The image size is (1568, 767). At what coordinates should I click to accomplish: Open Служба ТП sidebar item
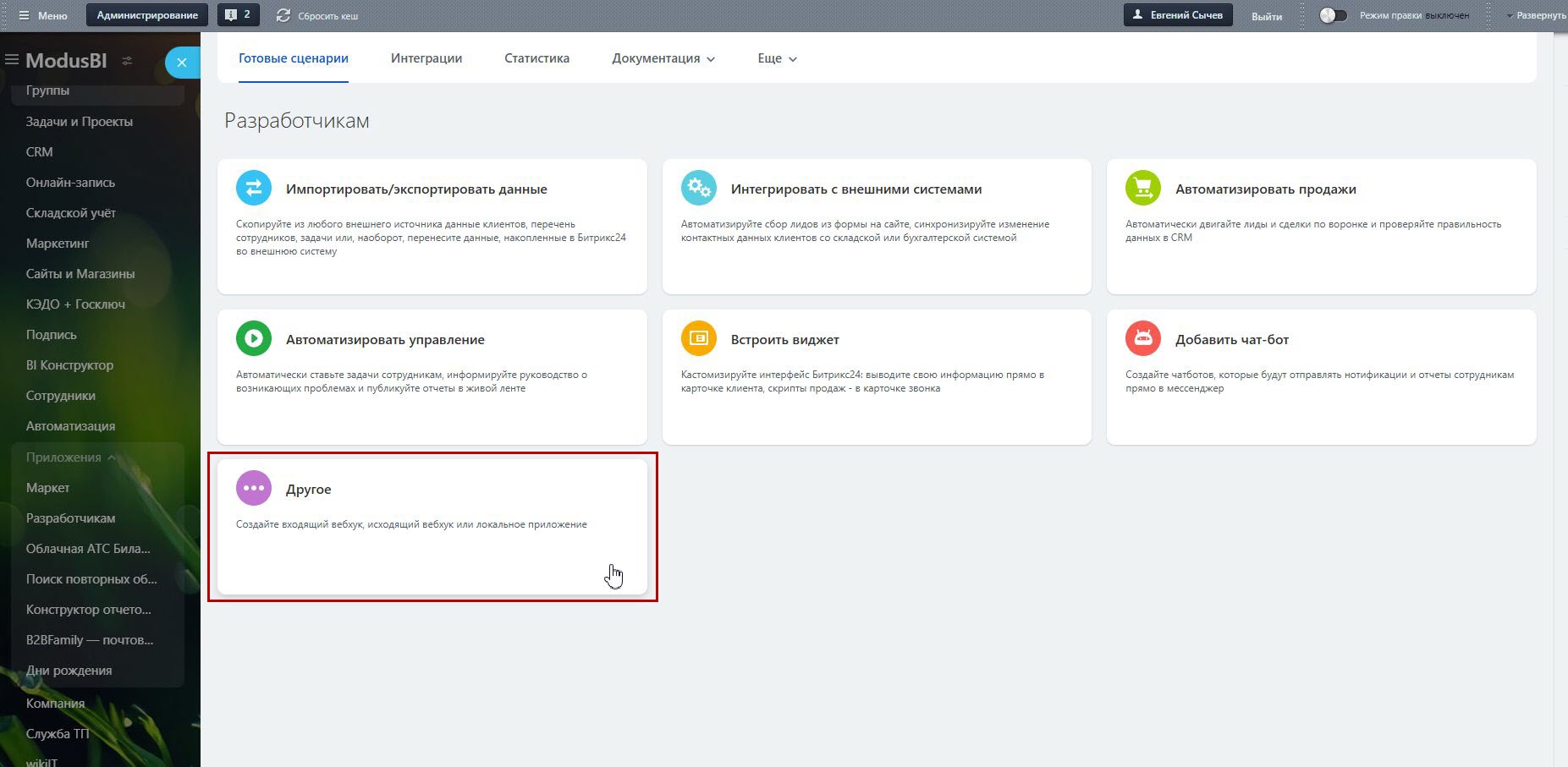(58, 734)
